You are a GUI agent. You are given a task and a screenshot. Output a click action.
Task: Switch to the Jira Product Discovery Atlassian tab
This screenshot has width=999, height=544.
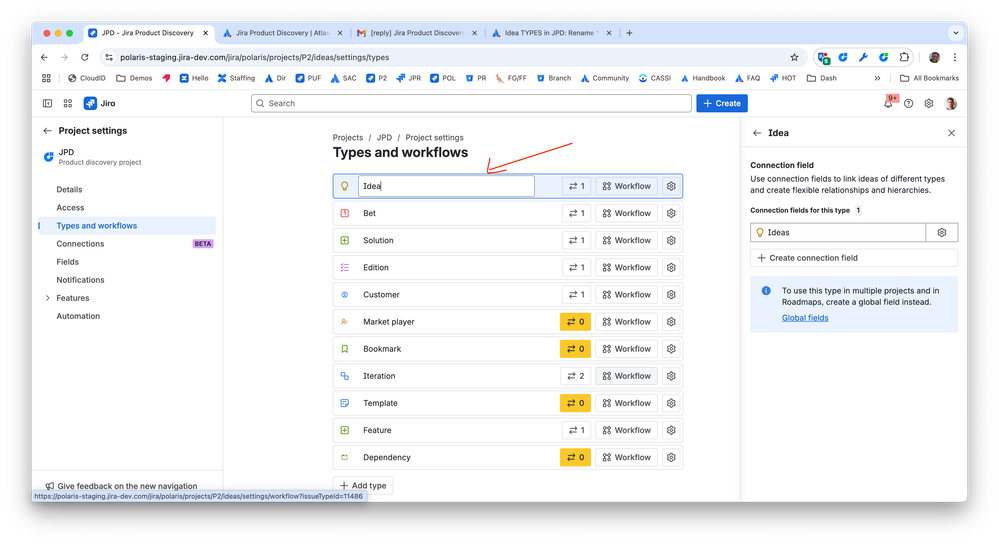(x=283, y=33)
